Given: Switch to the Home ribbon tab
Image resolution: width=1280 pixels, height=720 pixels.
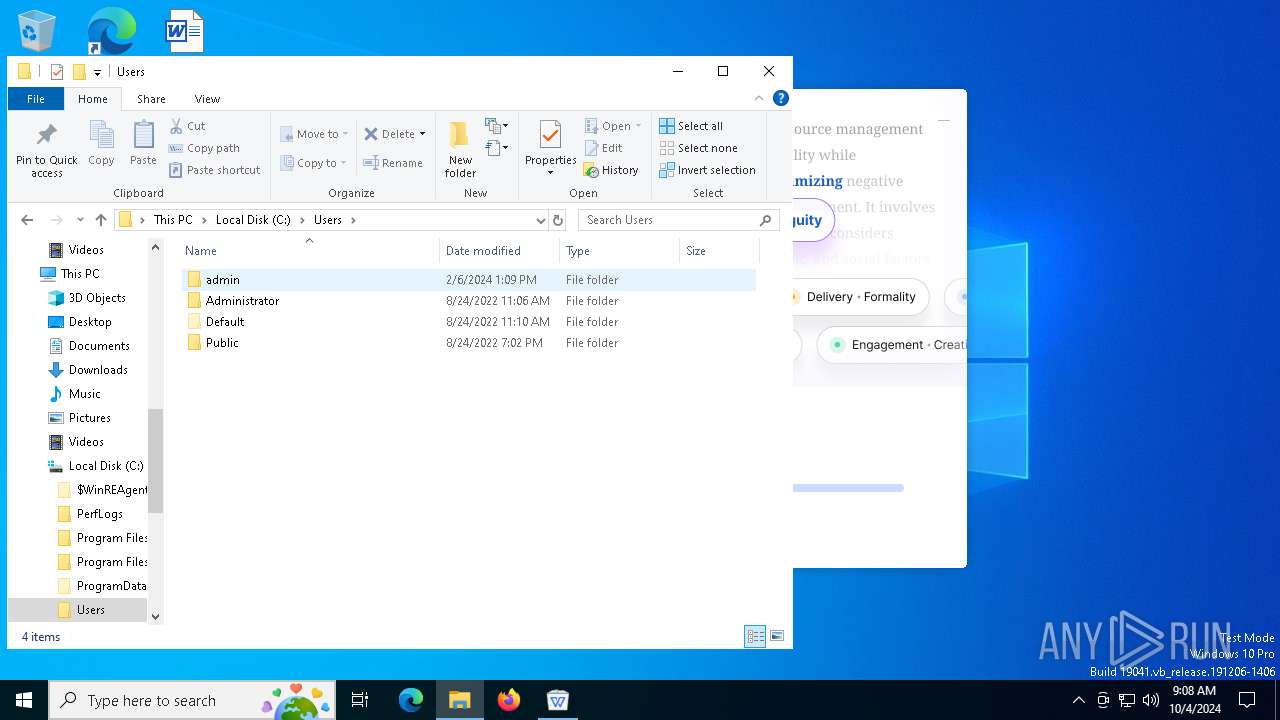Looking at the screenshot, I should coord(93,99).
